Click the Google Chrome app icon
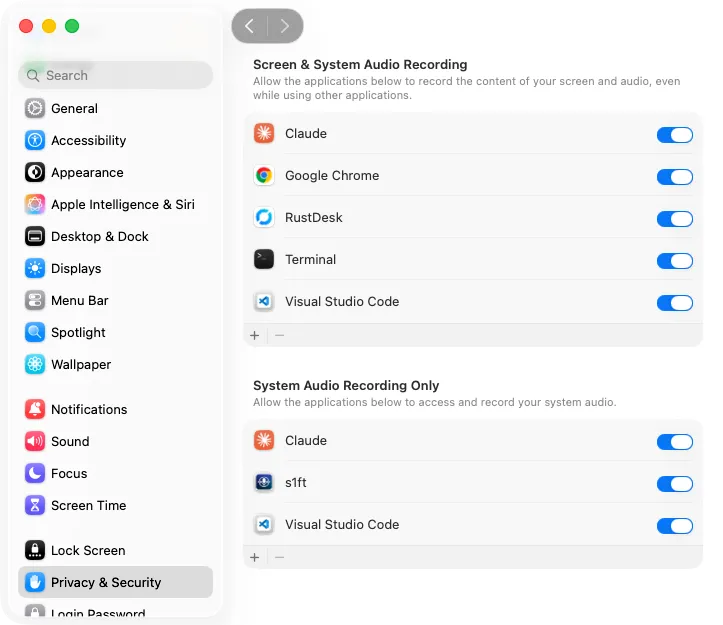The width and height of the screenshot is (723, 625). pyautogui.click(x=264, y=175)
